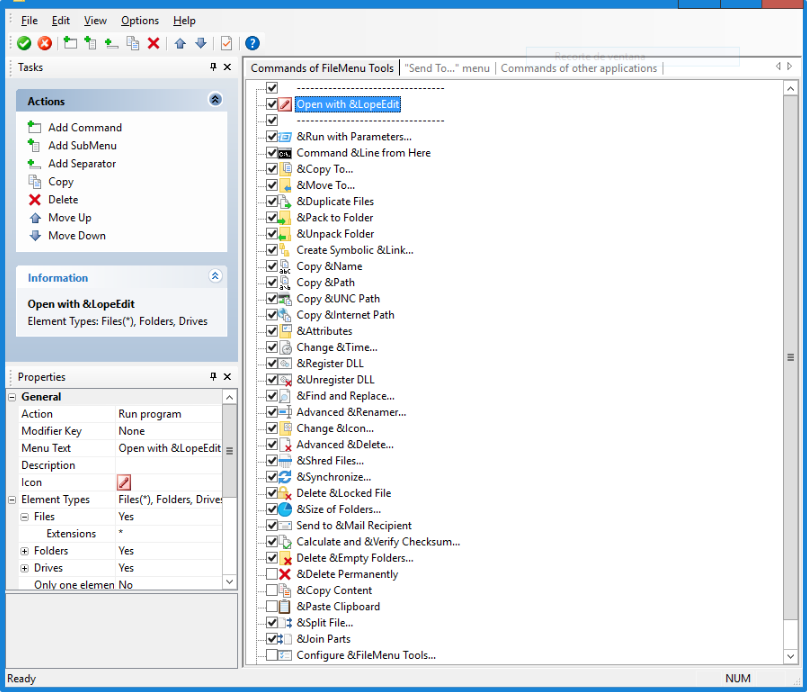Collapse the Element Types property
The height and width of the screenshot is (692, 807).
[x=12, y=500]
